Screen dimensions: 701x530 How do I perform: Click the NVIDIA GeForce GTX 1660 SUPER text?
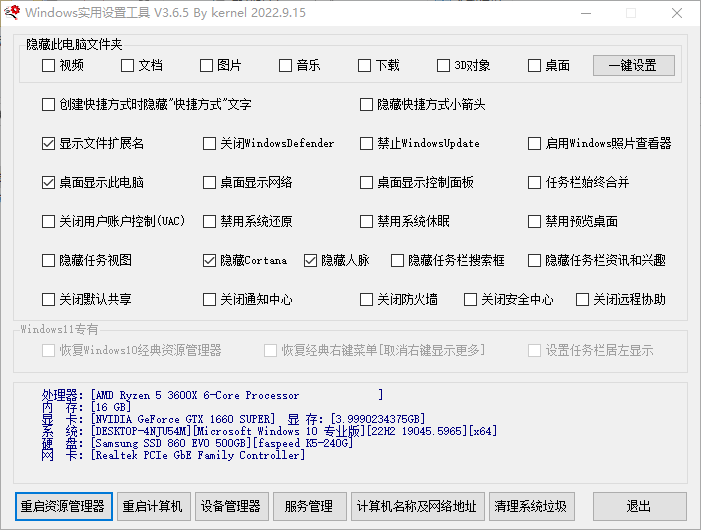point(183,419)
